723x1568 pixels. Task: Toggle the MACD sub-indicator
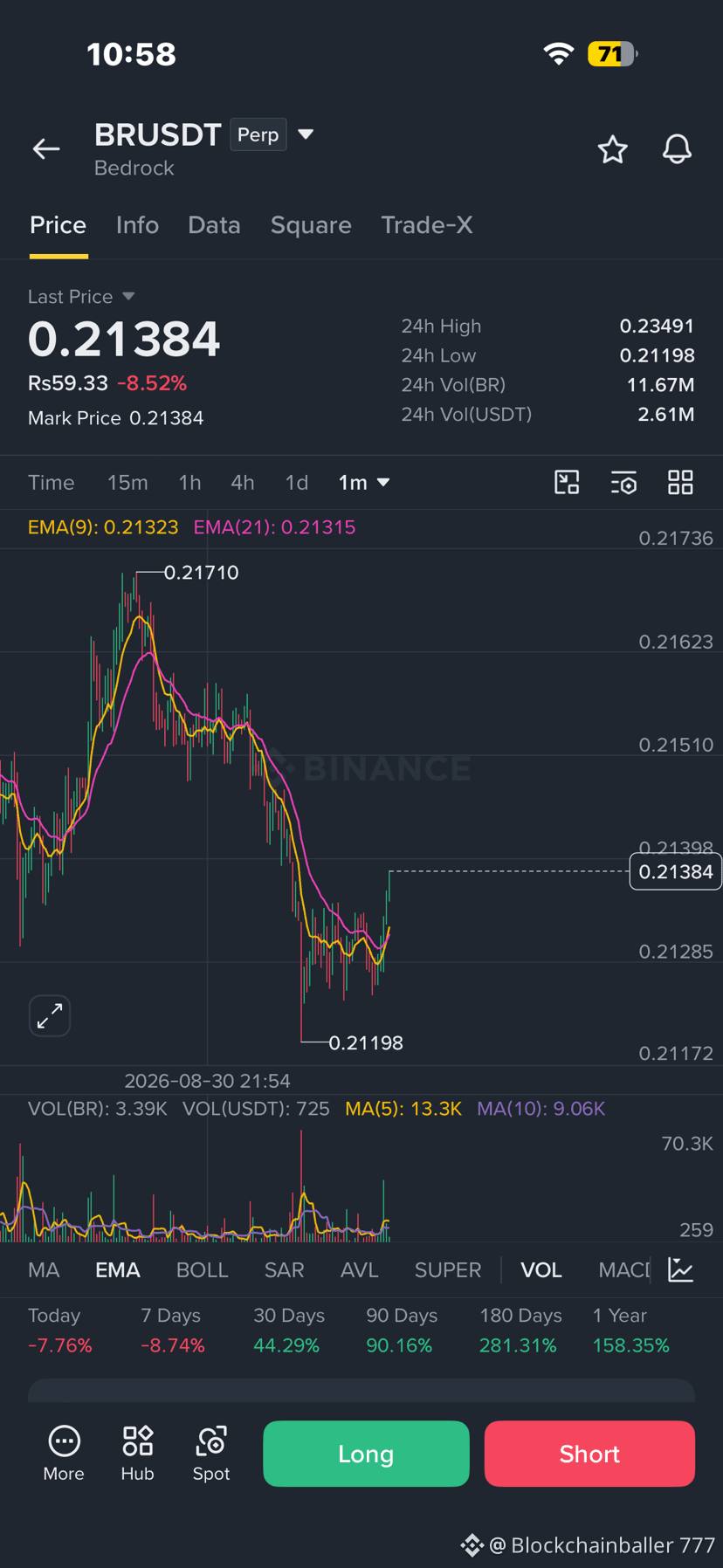624,1270
